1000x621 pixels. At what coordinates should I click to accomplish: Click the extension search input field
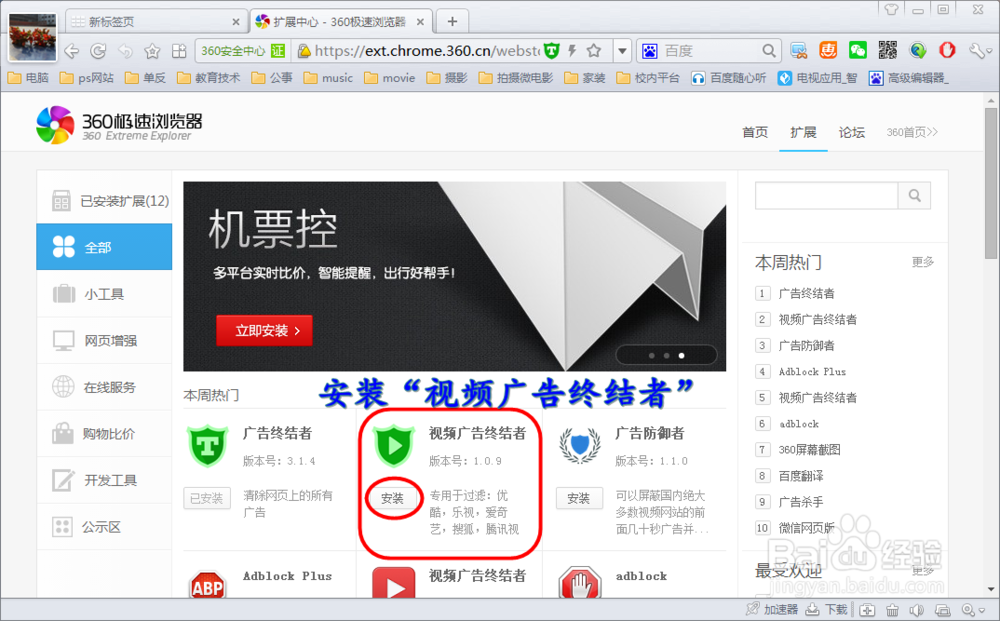point(827,196)
